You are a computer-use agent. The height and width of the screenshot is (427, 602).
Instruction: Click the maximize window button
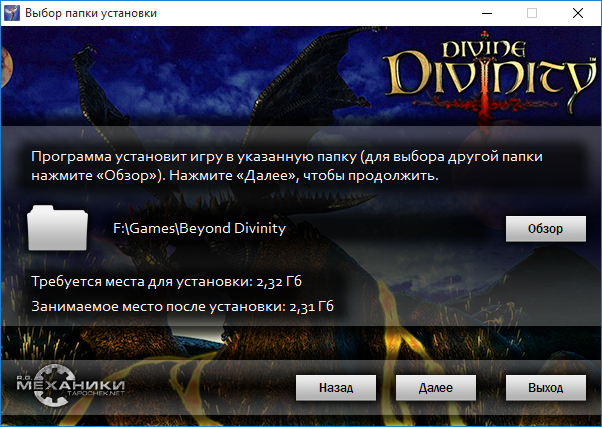click(532, 13)
